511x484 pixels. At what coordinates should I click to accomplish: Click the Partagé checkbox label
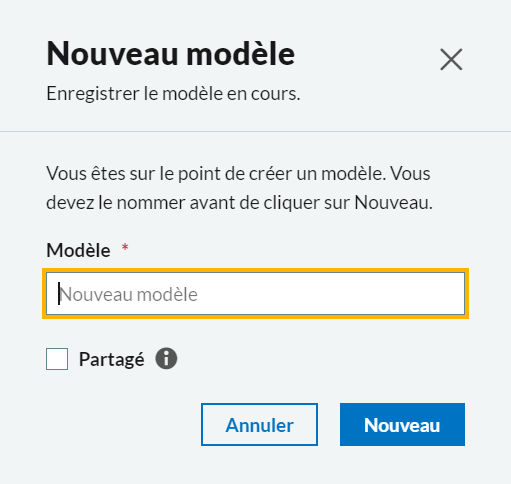click(x=112, y=360)
